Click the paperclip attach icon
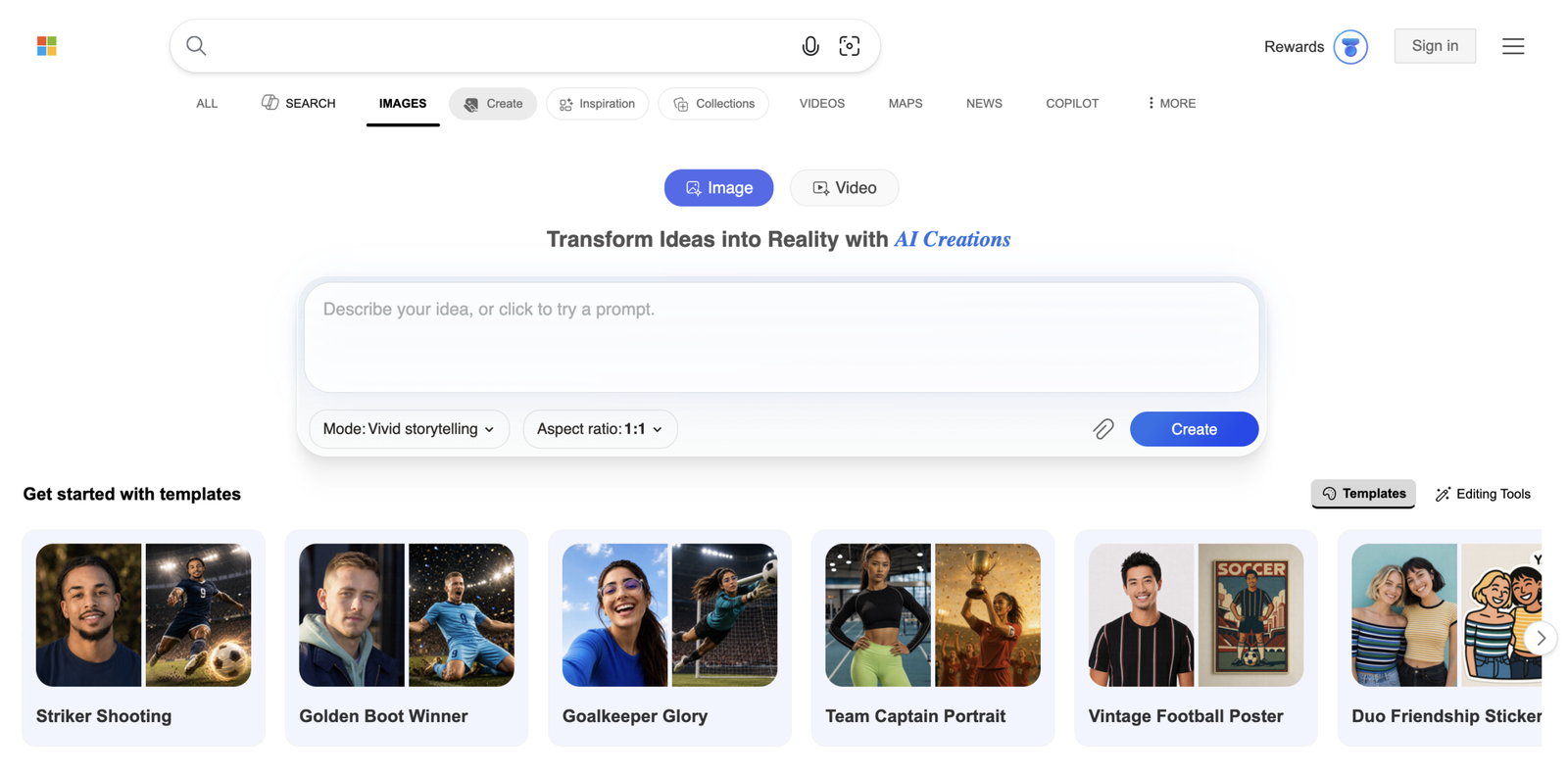The width and height of the screenshot is (1568, 773). pyautogui.click(x=1103, y=429)
